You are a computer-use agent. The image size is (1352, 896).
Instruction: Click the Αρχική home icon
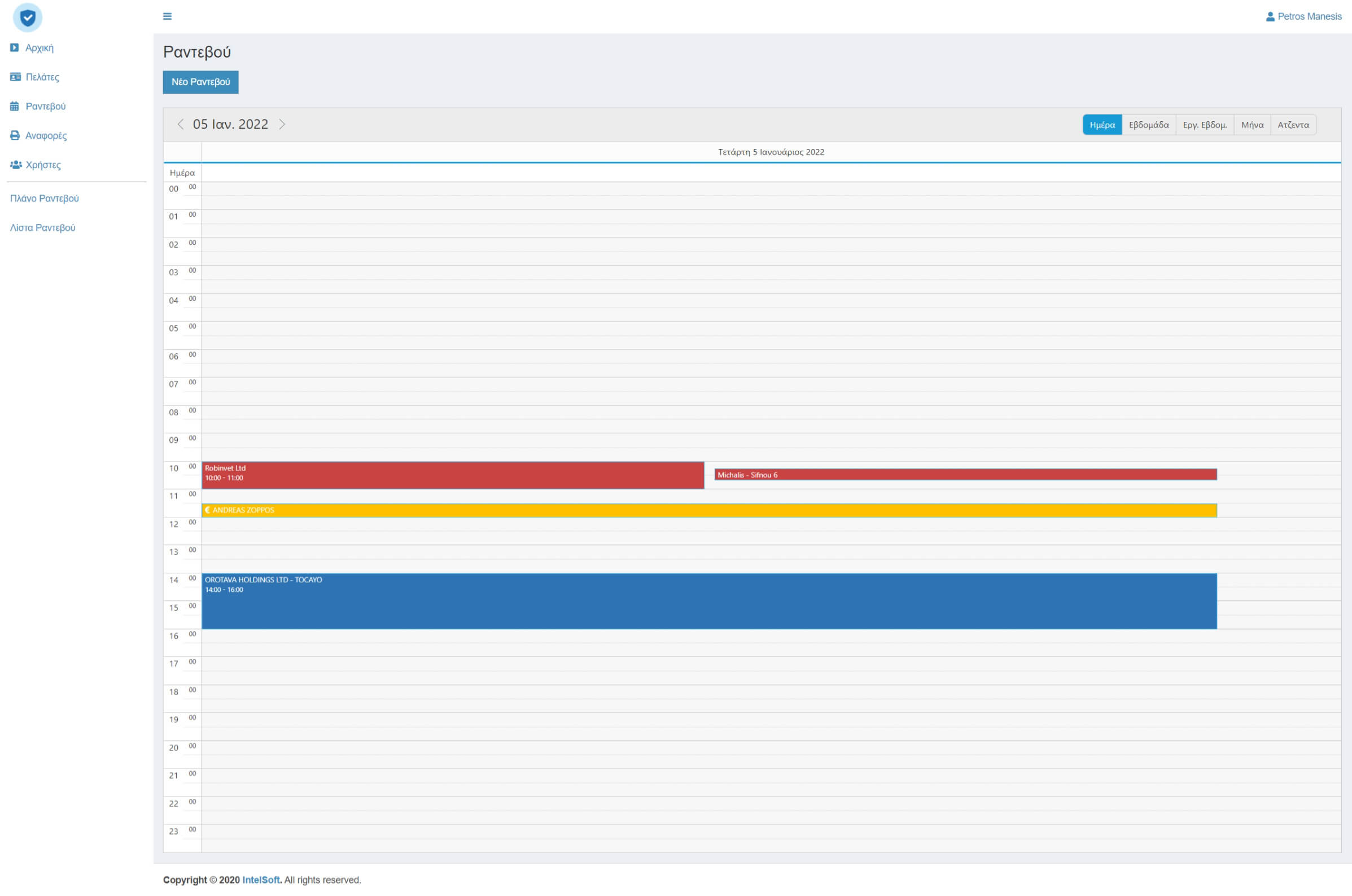point(14,48)
